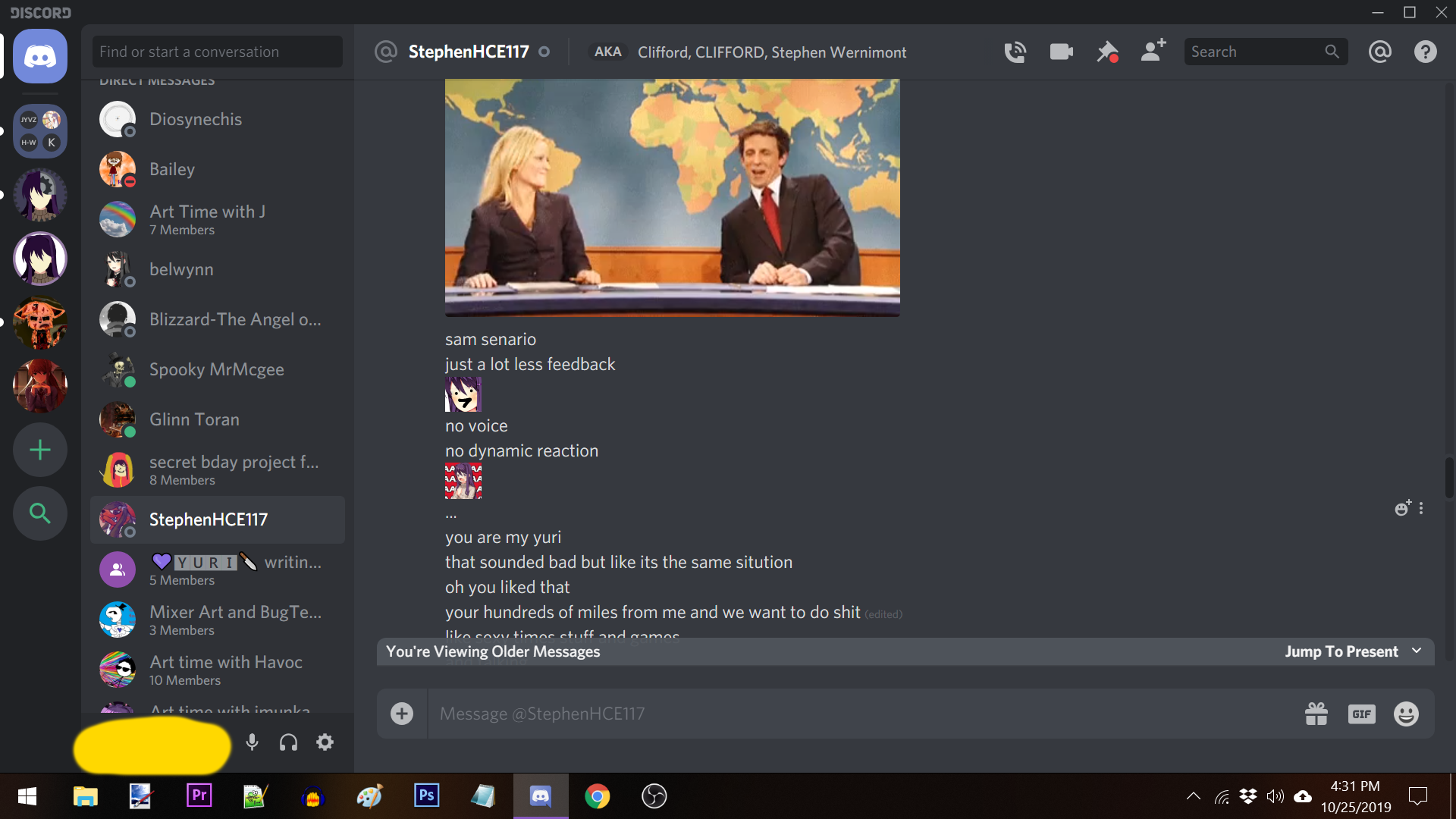Toggle headphones deafen
This screenshot has width=1456, height=819.
click(288, 742)
